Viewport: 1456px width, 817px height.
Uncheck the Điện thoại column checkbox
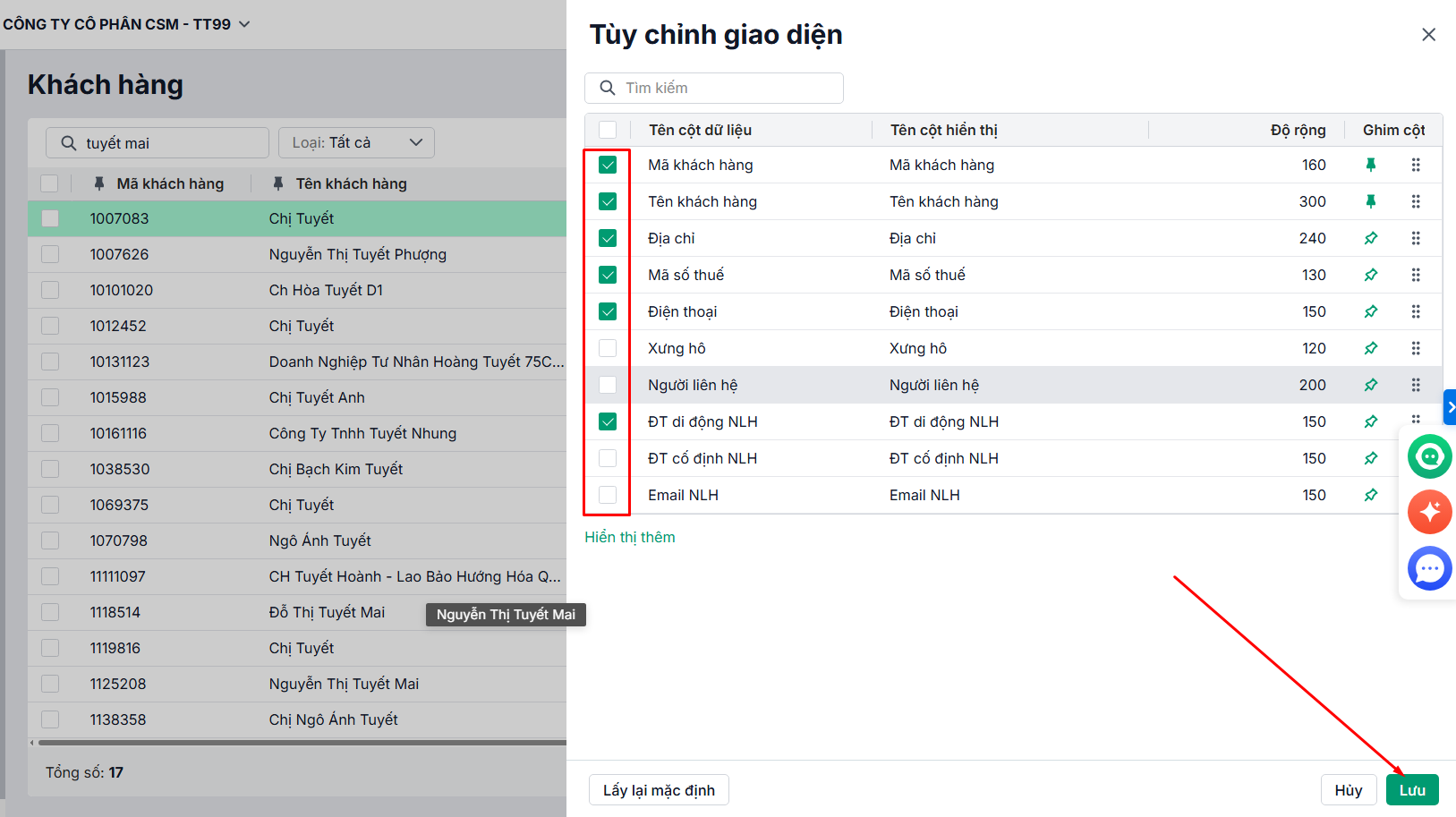coord(608,311)
